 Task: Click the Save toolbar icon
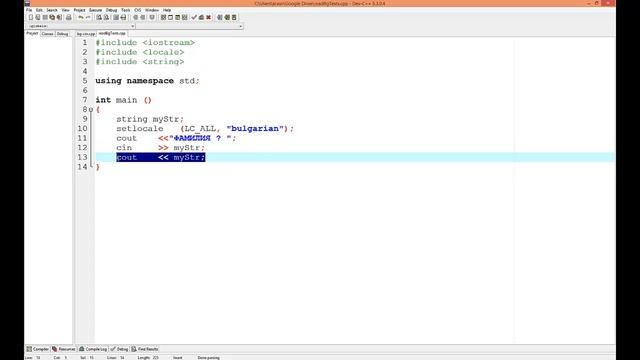[45, 17]
